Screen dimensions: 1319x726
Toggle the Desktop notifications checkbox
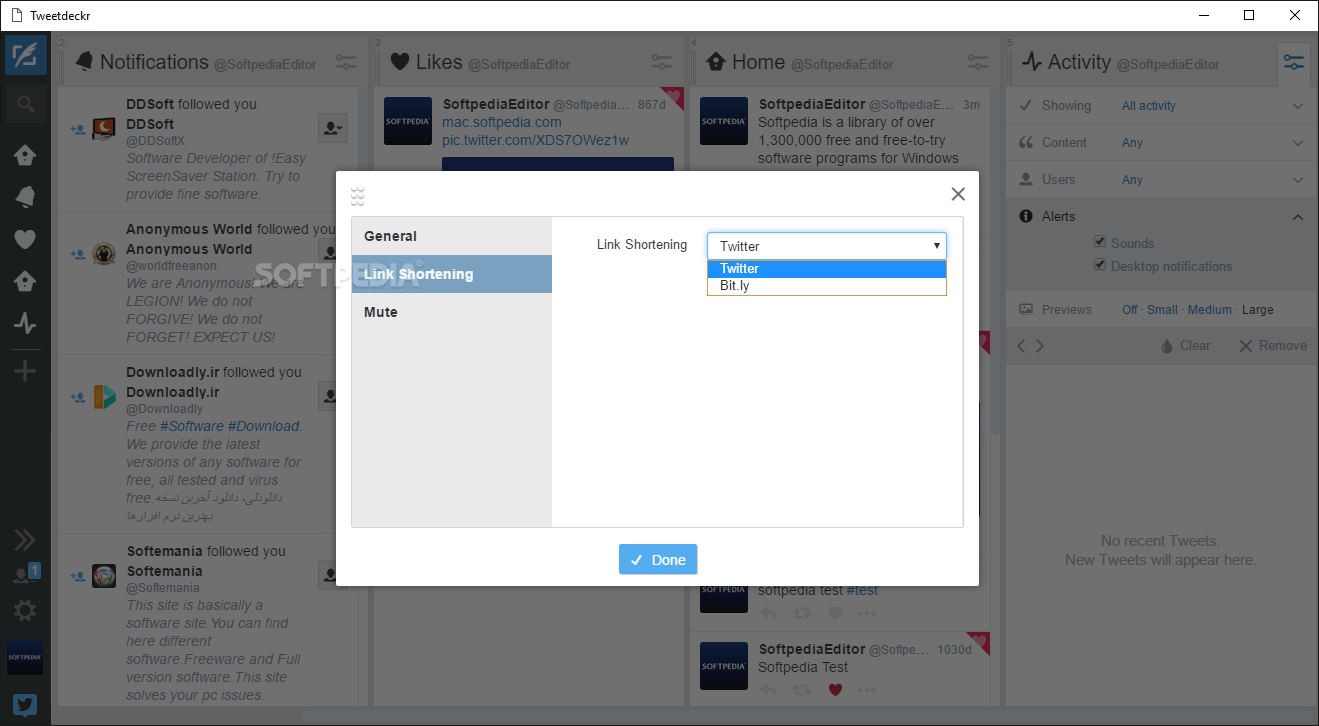pyautogui.click(x=1100, y=265)
